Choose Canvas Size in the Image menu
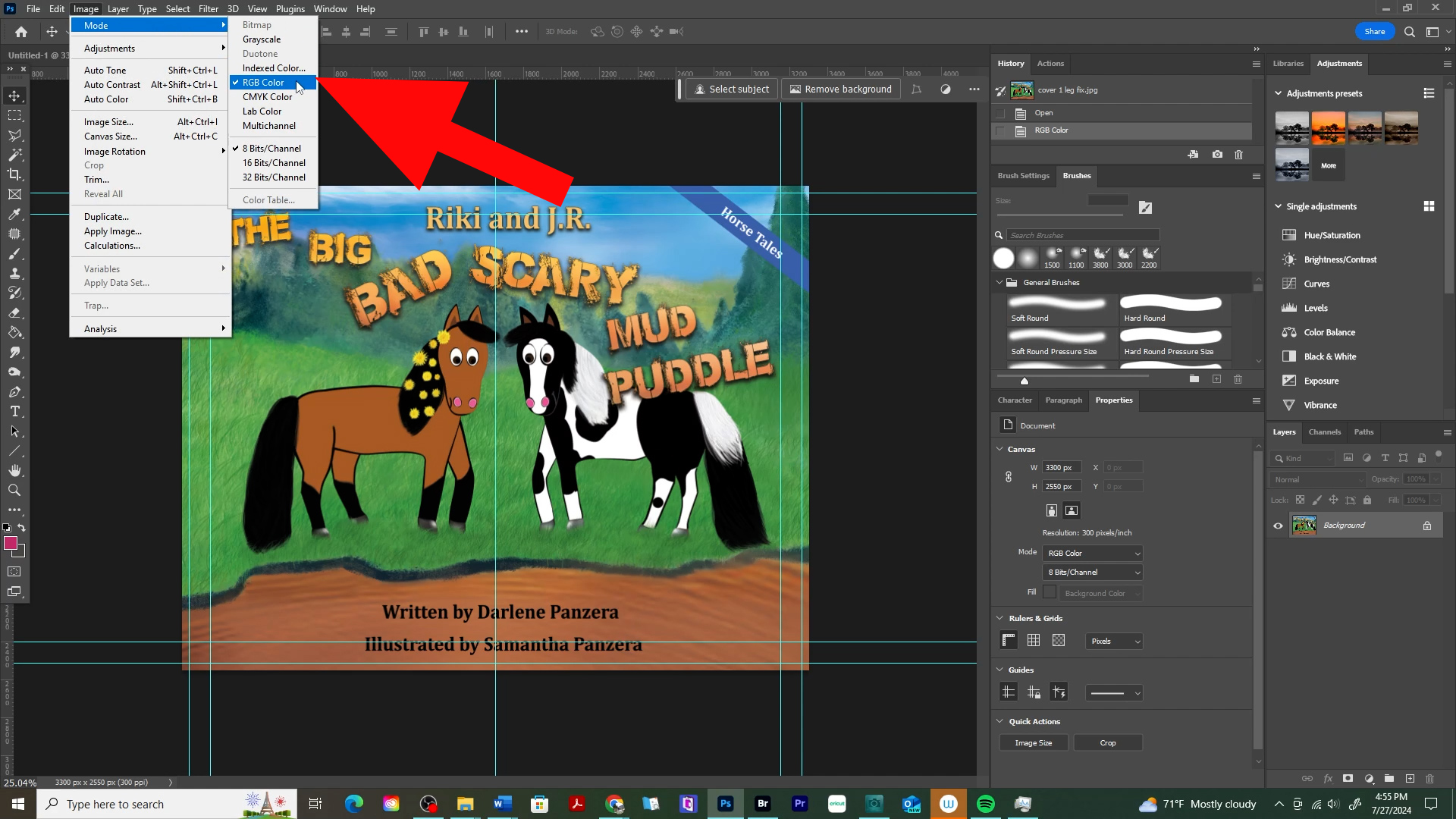 tap(150, 136)
